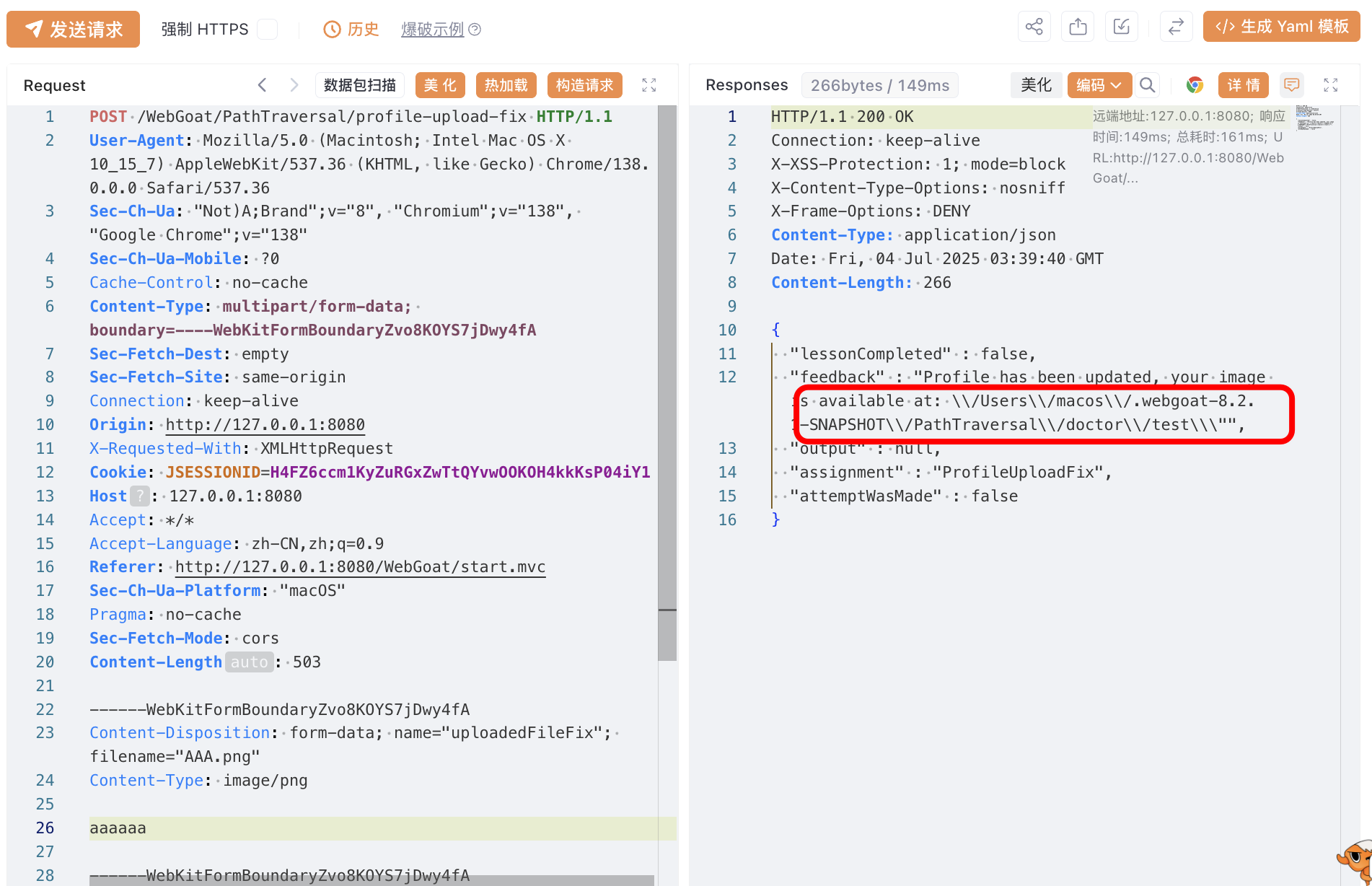Expand the Request panel to fullscreen
The width and height of the screenshot is (1372, 886).
(649, 85)
